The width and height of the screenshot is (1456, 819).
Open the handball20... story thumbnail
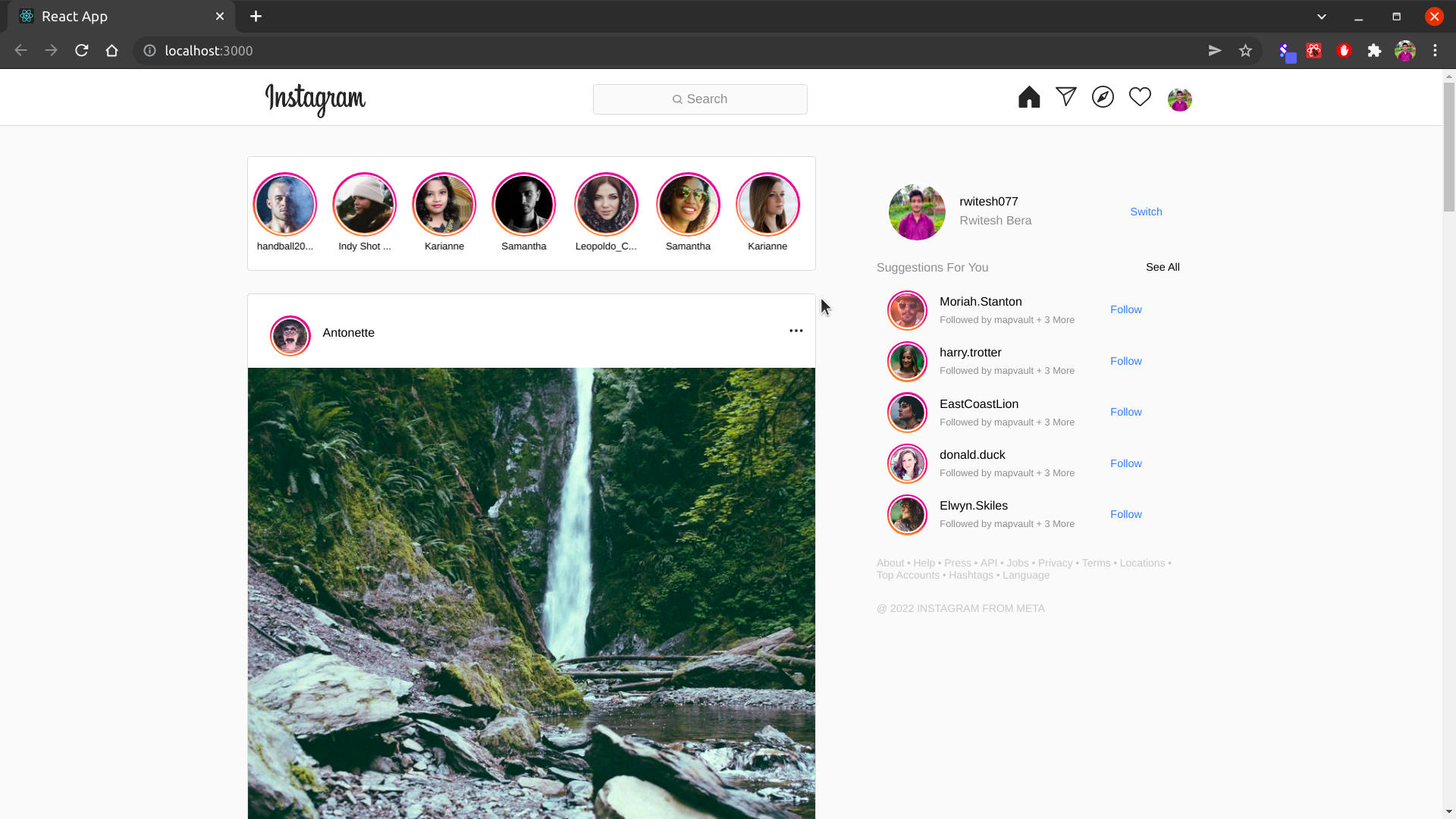click(x=285, y=205)
